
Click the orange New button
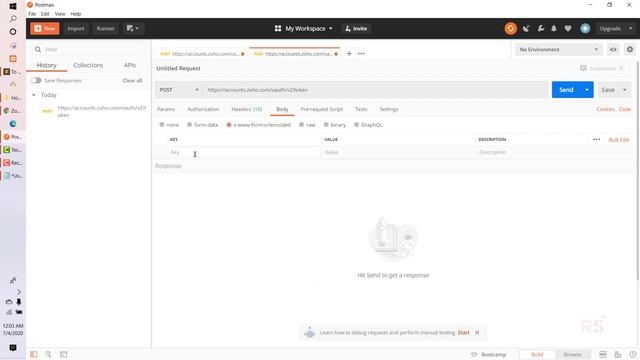[44, 29]
